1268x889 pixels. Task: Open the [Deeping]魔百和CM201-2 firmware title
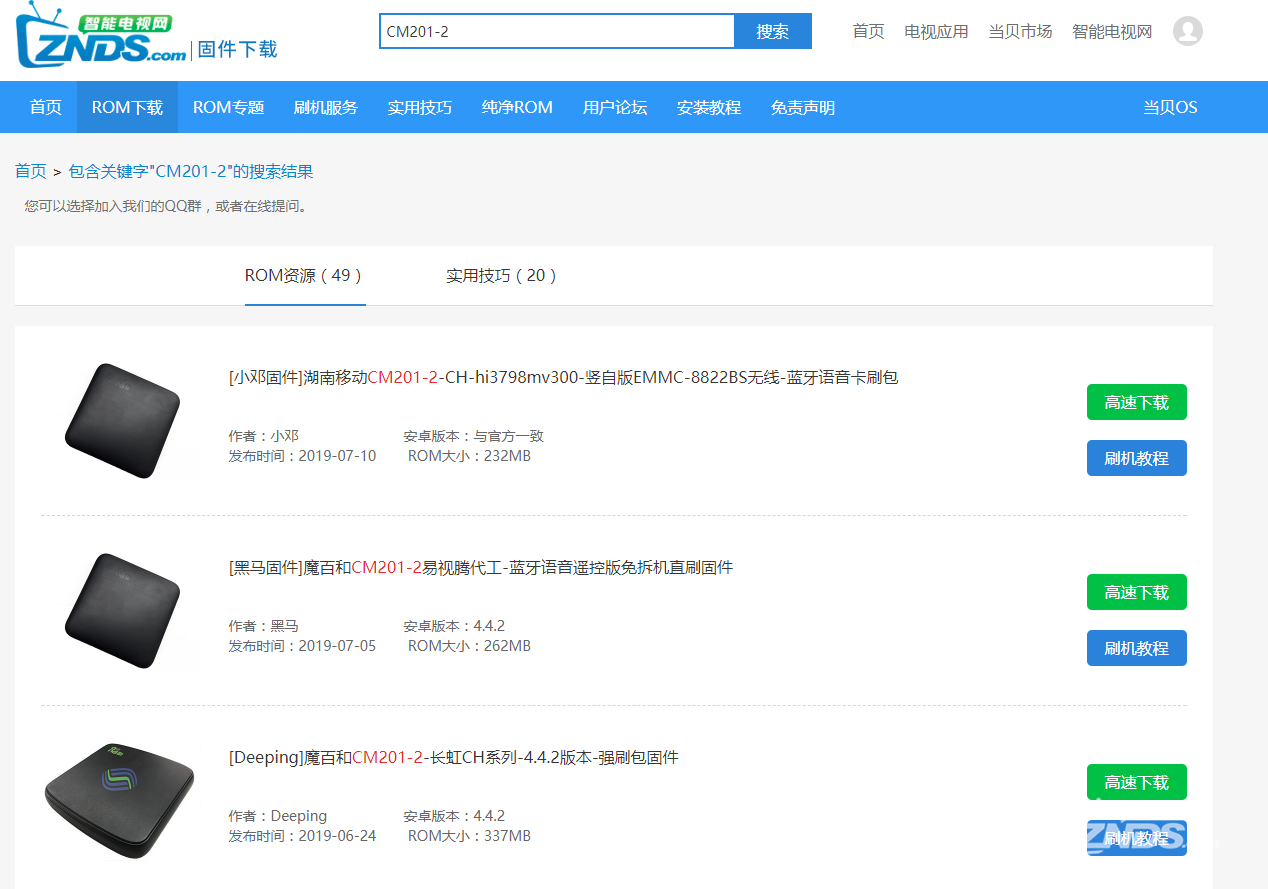454,757
